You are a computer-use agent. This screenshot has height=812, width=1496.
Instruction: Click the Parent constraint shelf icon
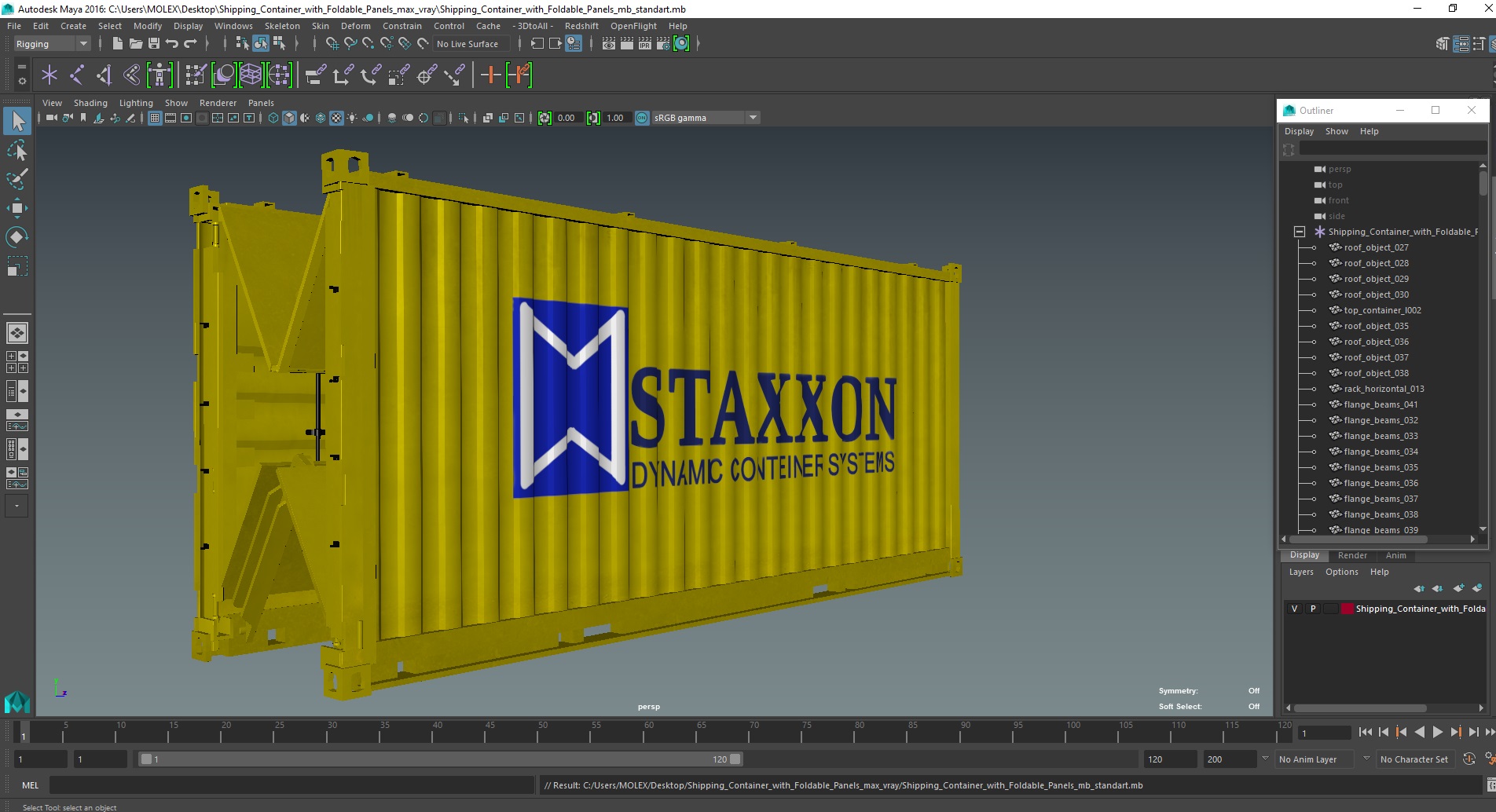pyautogui.click(x=316, y=75)
